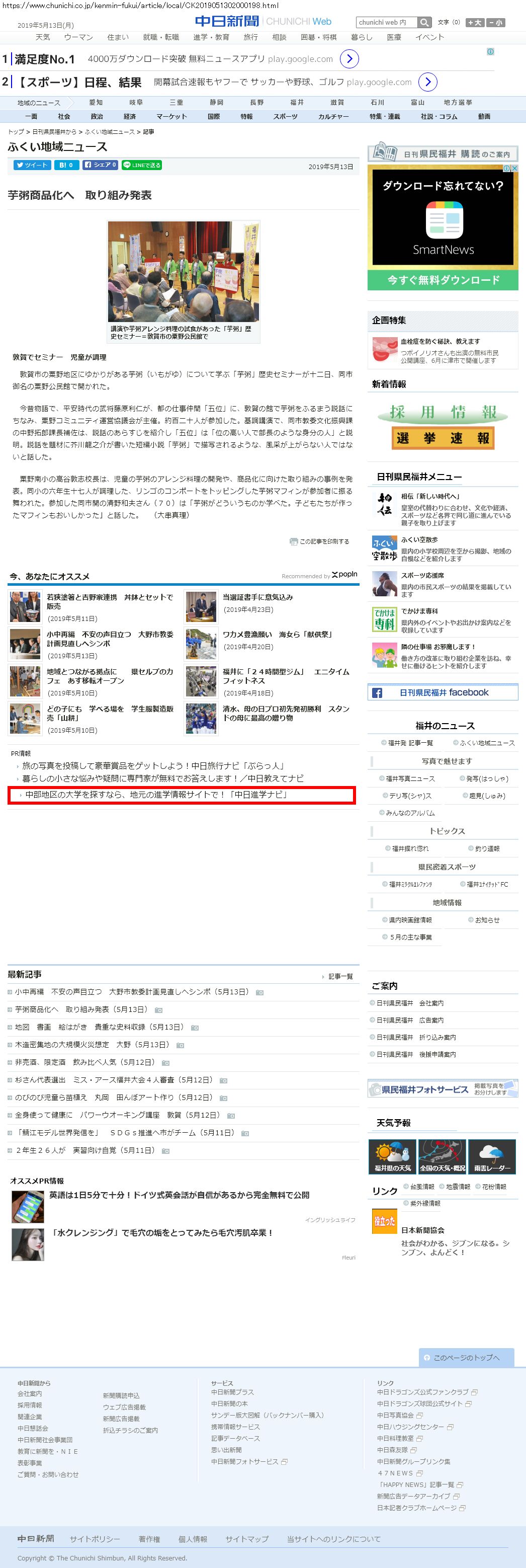Open thumbnail for 福井に24時間型ジム article
The height and width of the screenshot is (1568, 526).
(x=201, y=681)
